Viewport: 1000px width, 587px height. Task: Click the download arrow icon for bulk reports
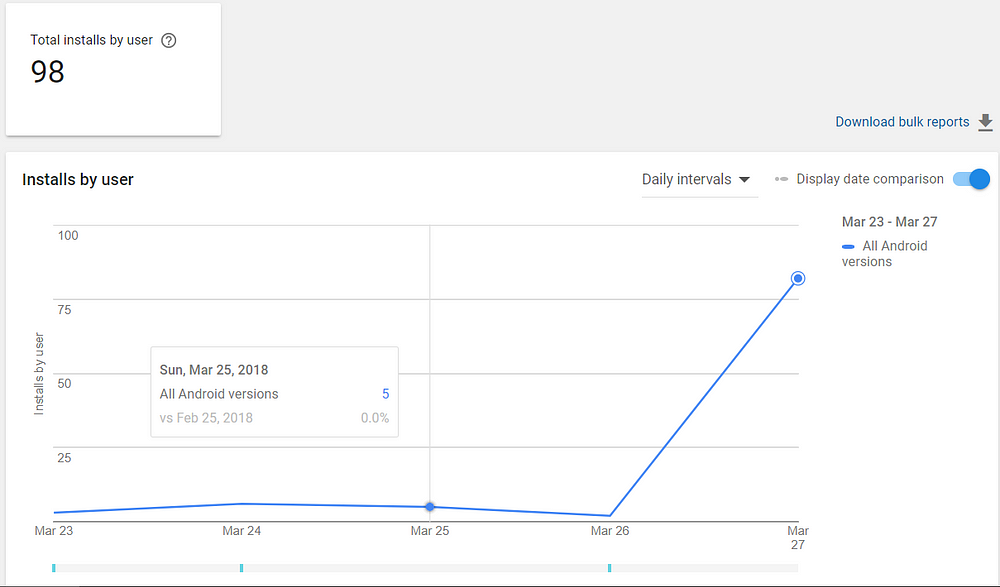986,122
